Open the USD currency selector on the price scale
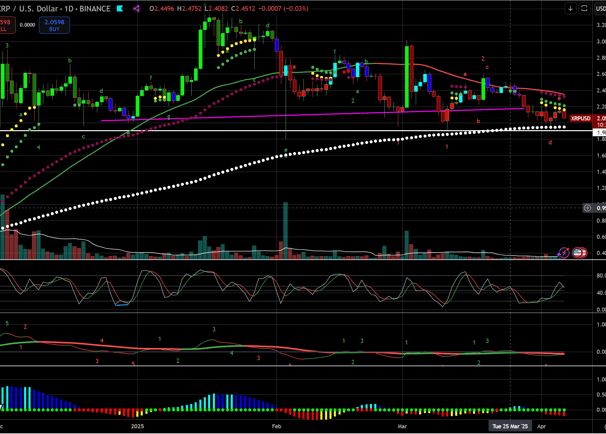 600,9
